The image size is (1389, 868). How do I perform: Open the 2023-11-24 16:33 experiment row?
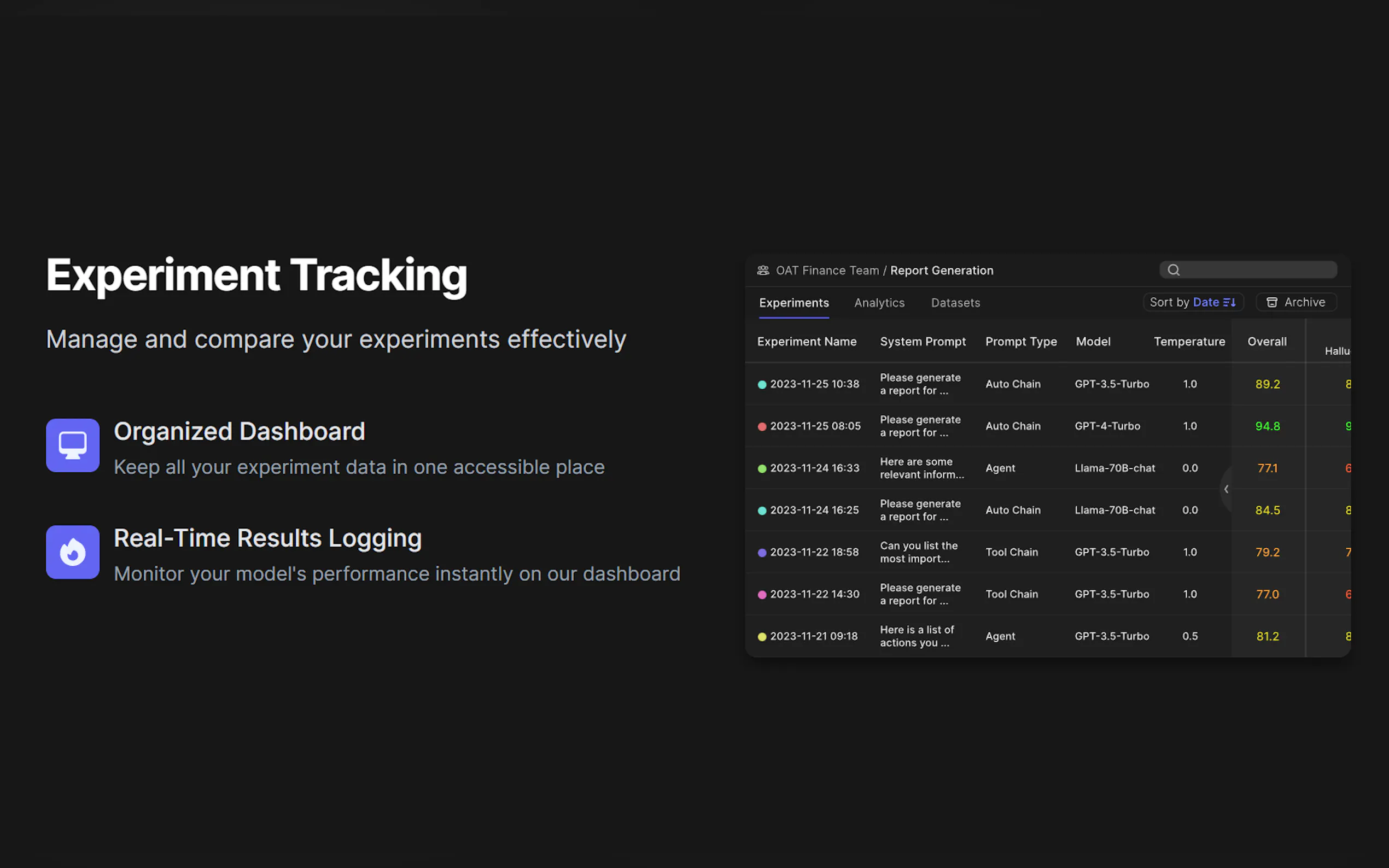814,468
